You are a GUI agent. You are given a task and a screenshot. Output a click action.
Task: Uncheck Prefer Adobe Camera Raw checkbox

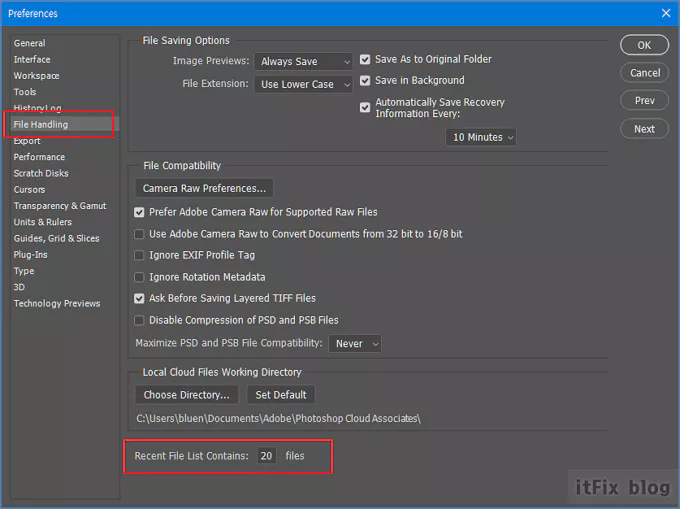(139, 212)
